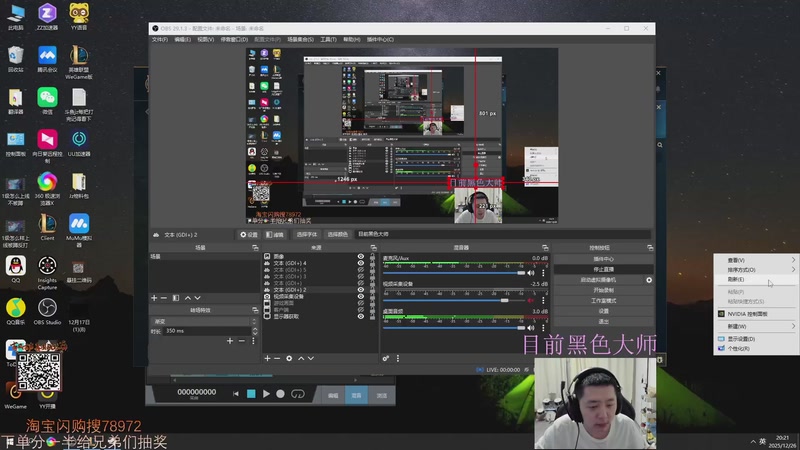The image size is (800, 450).
Task: Click 开始录制 start recording button
Action: tap(604, 290)
